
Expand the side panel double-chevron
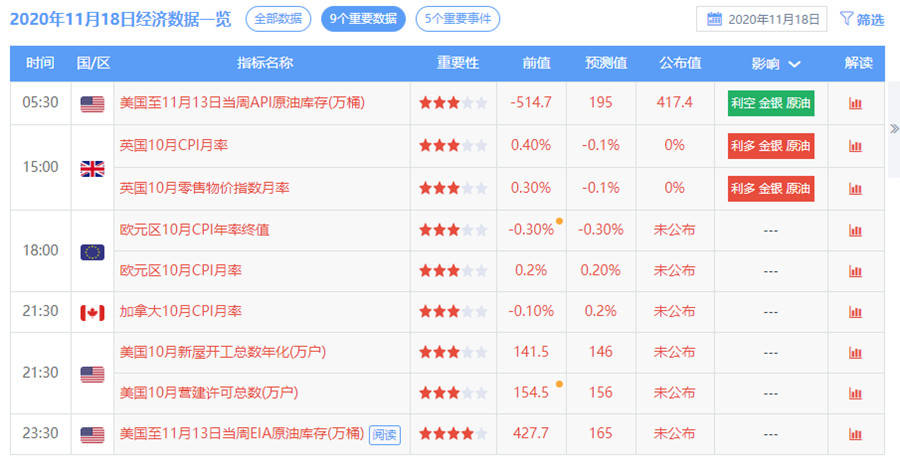coord(894,129)
